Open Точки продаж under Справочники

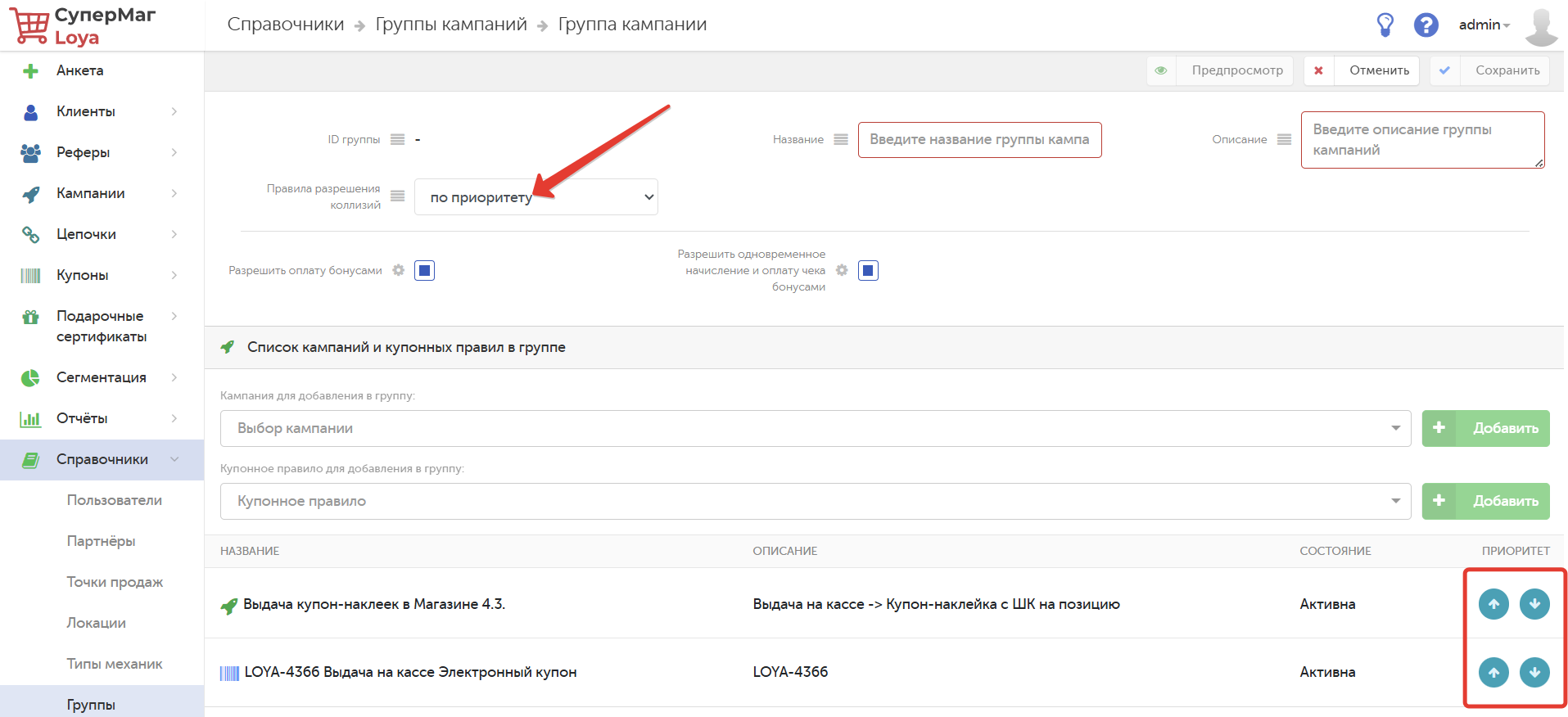coord(115,582)
